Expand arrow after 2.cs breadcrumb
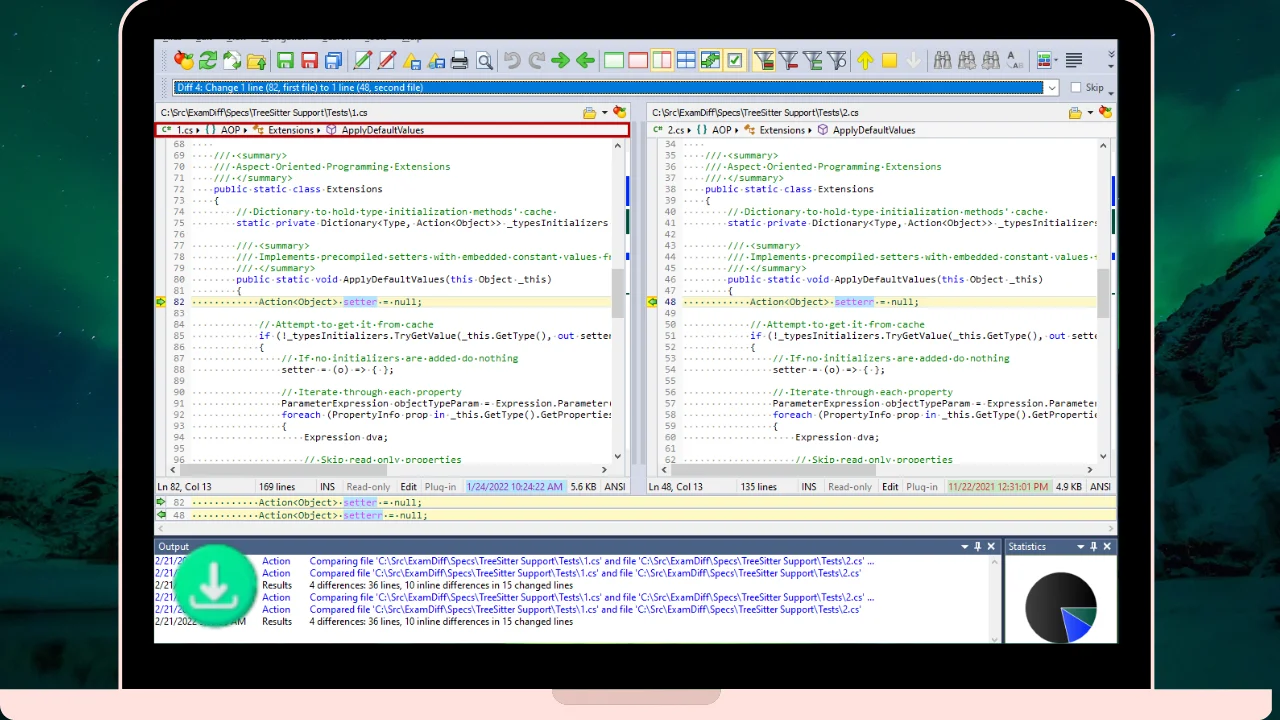This screenshot has width=1280, height=720. (x=691, y=130)
